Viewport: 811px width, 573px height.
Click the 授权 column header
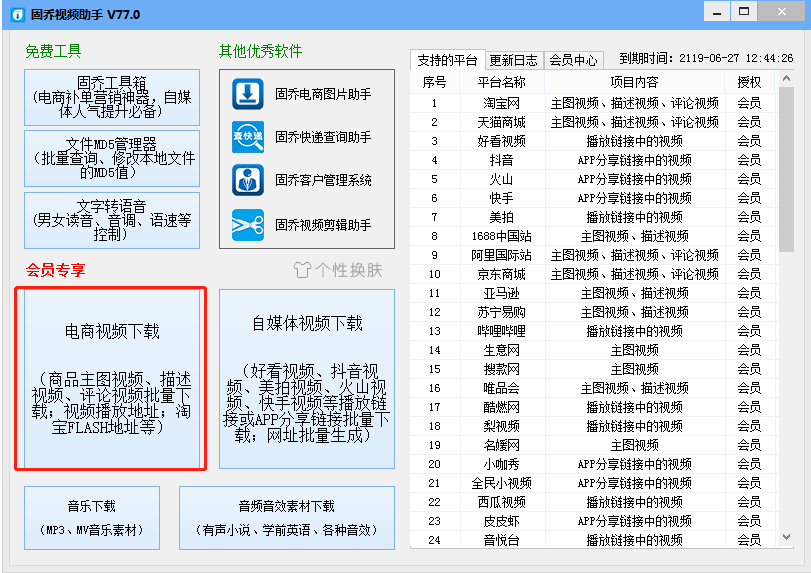[749, 82]
